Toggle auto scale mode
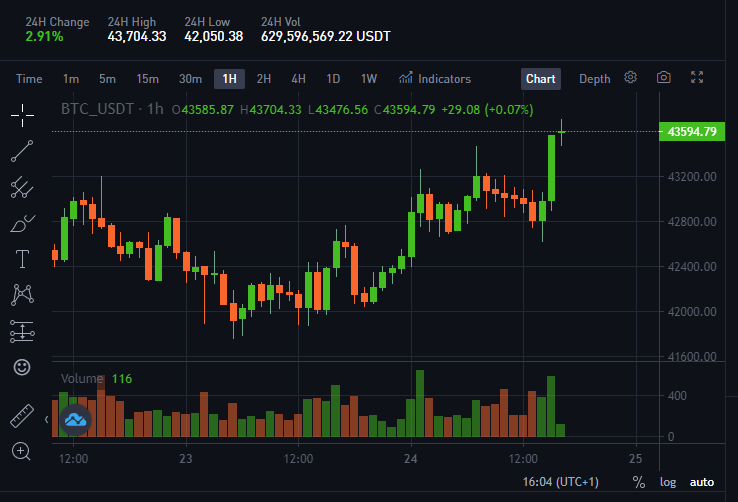Viewport: 738px width, 502px height. [x=702, y=482]
